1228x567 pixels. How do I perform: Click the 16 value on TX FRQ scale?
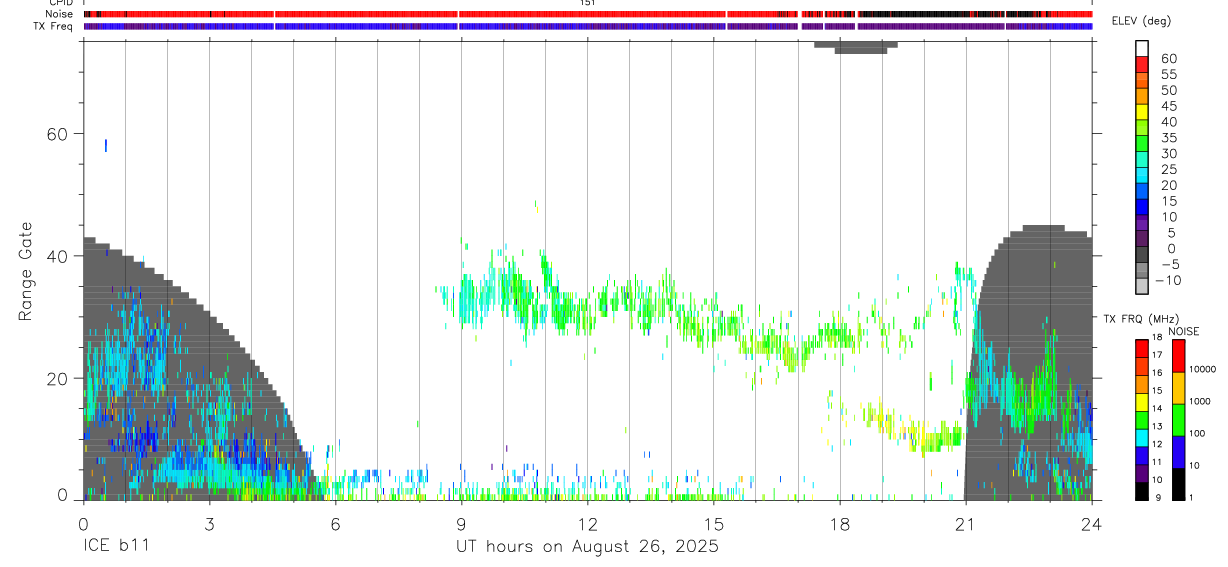coord(1159,373)
